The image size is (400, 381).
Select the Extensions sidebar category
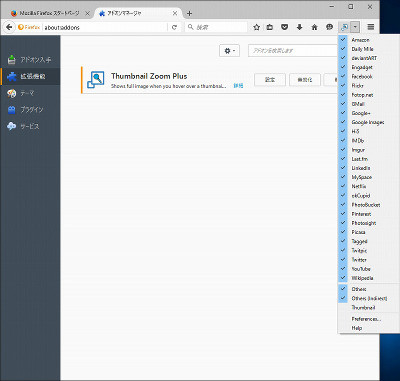click(30, 76)
